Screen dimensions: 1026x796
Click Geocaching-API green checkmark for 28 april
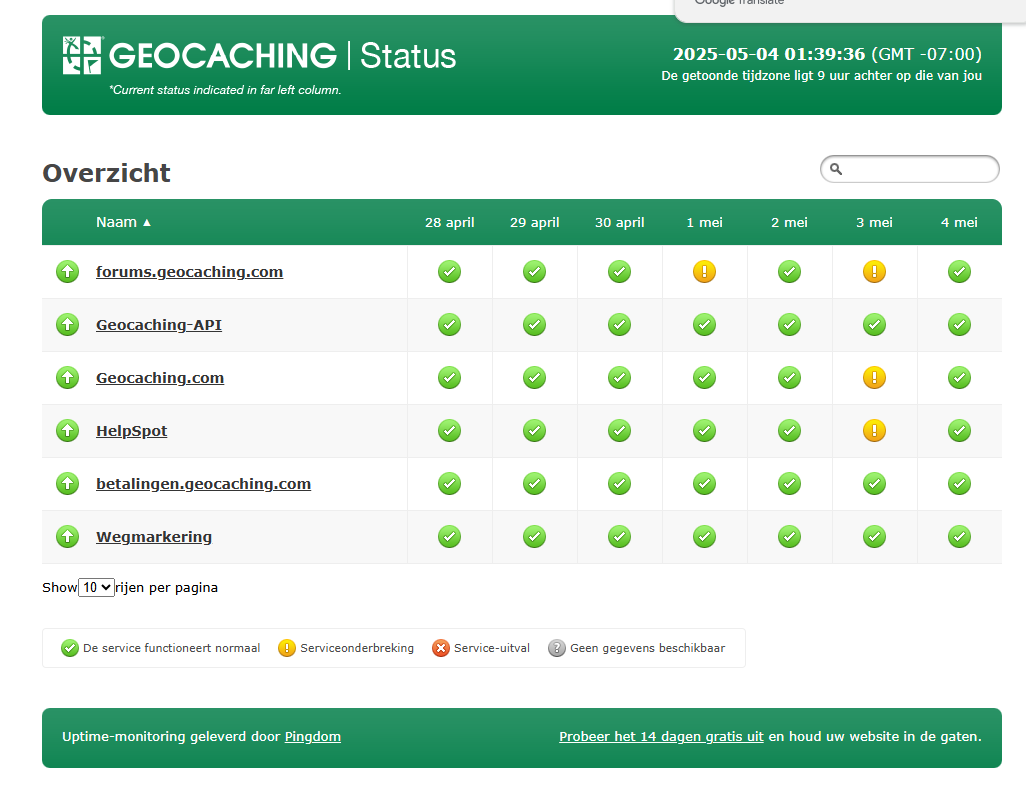(449, 325)
